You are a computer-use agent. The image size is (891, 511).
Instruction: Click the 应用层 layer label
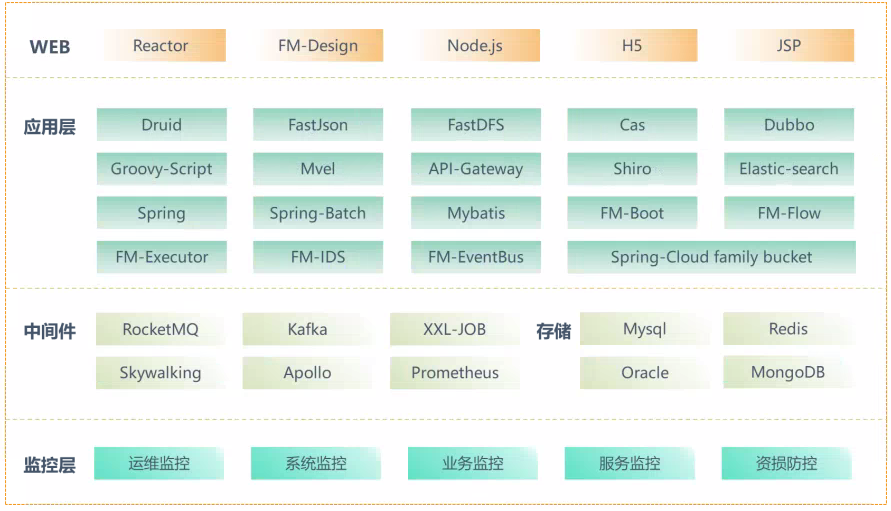49,127
